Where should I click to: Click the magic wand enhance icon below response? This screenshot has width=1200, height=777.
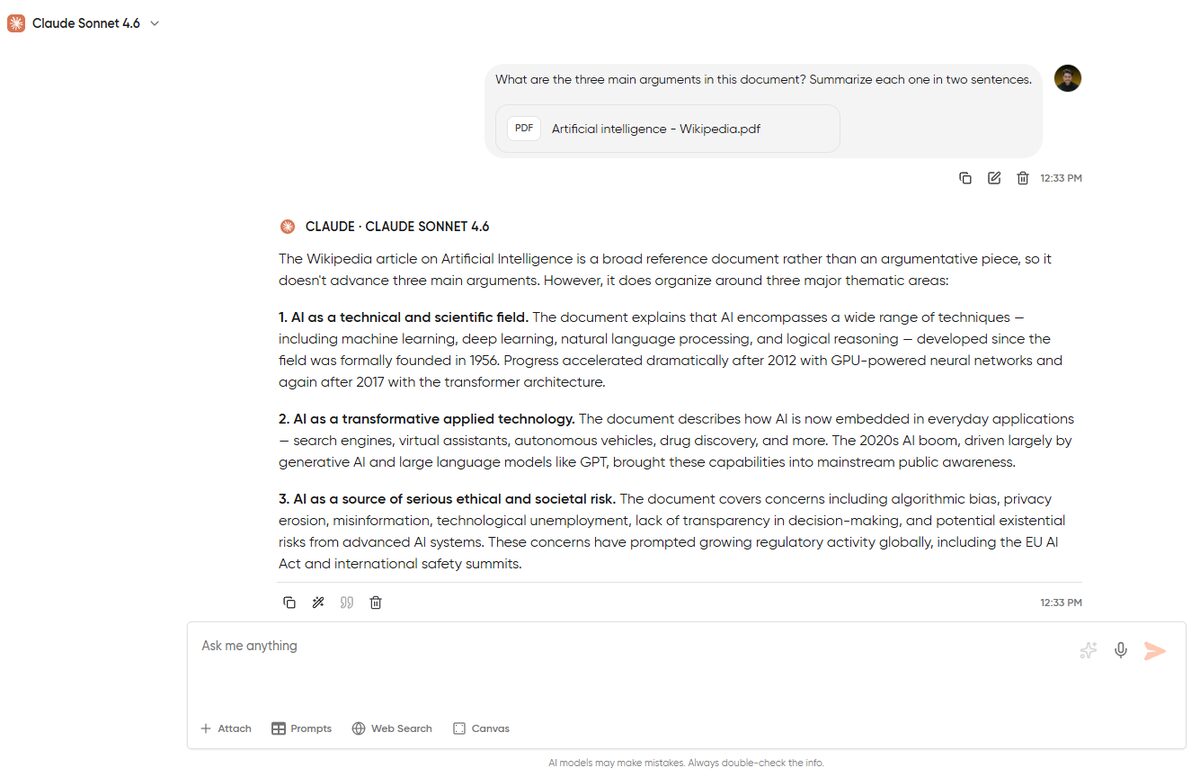318,602
